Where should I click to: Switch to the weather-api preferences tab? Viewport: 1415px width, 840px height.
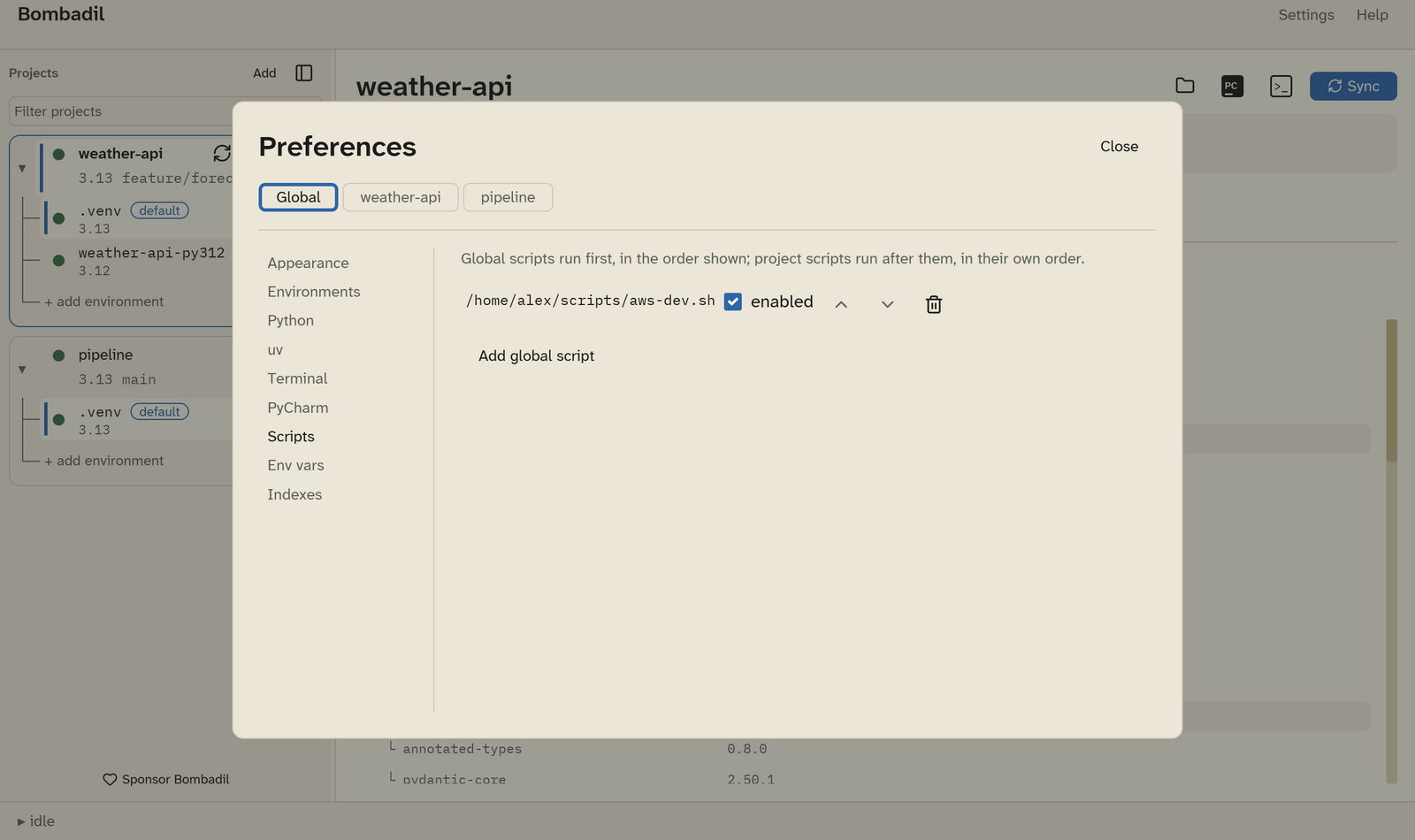[401, 197]
